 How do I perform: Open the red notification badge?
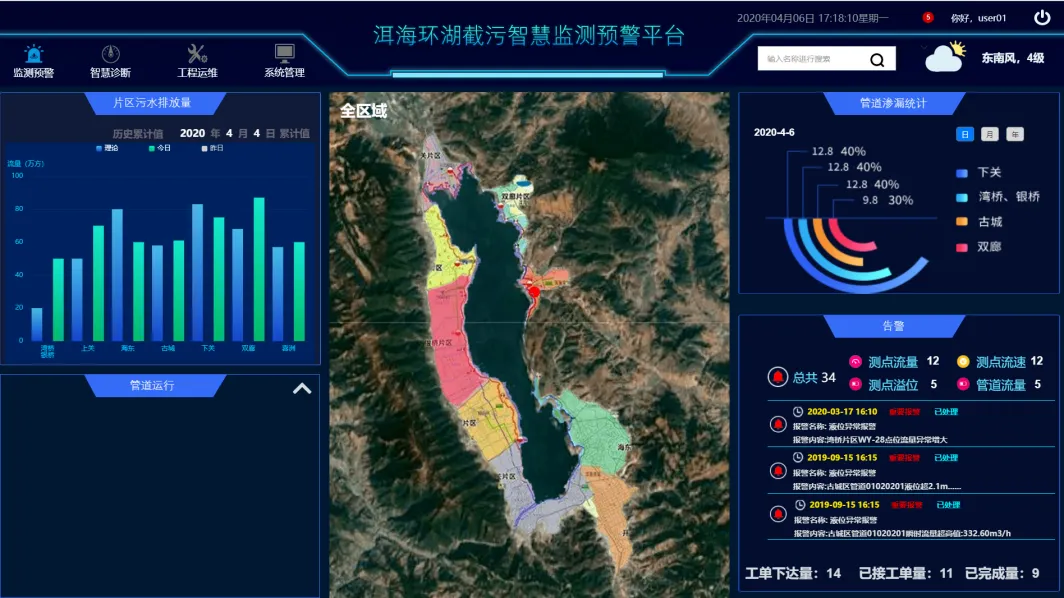928,17
